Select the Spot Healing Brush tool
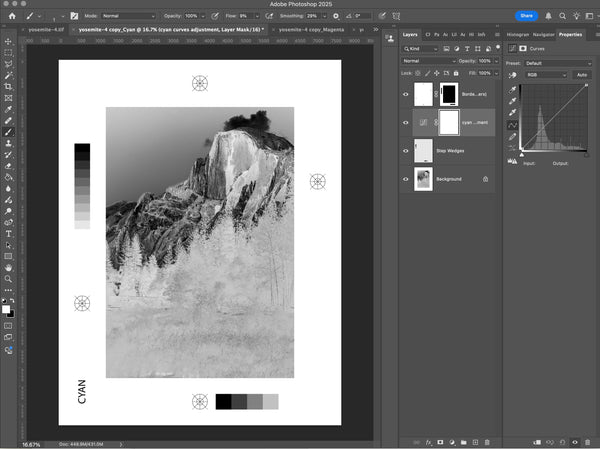Viewport: 600px width, 449px height. 8,121
